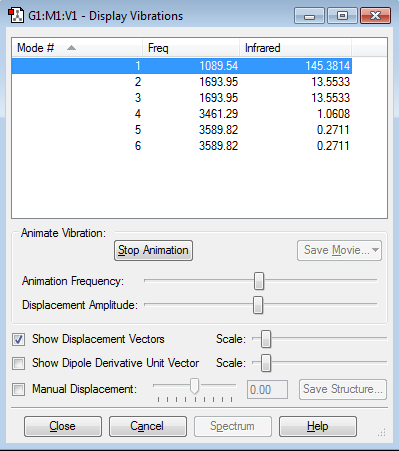The width and height of the screenshot is (399, 451).
Task: Open the Spectrum button
Action: pos(233,426)
